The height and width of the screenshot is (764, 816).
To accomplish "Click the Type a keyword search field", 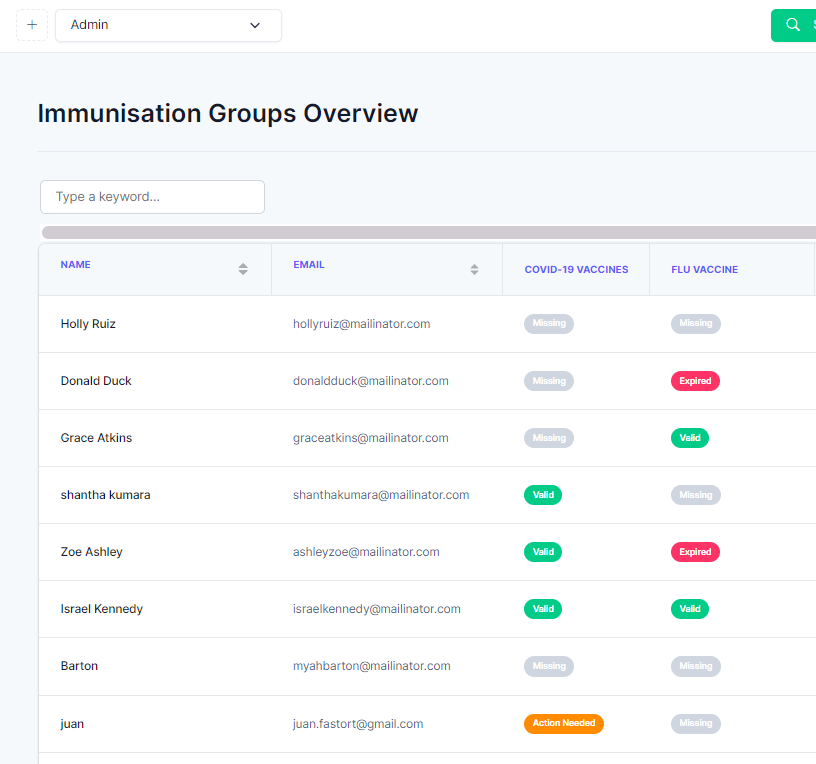I will click(x=152, y=197).
